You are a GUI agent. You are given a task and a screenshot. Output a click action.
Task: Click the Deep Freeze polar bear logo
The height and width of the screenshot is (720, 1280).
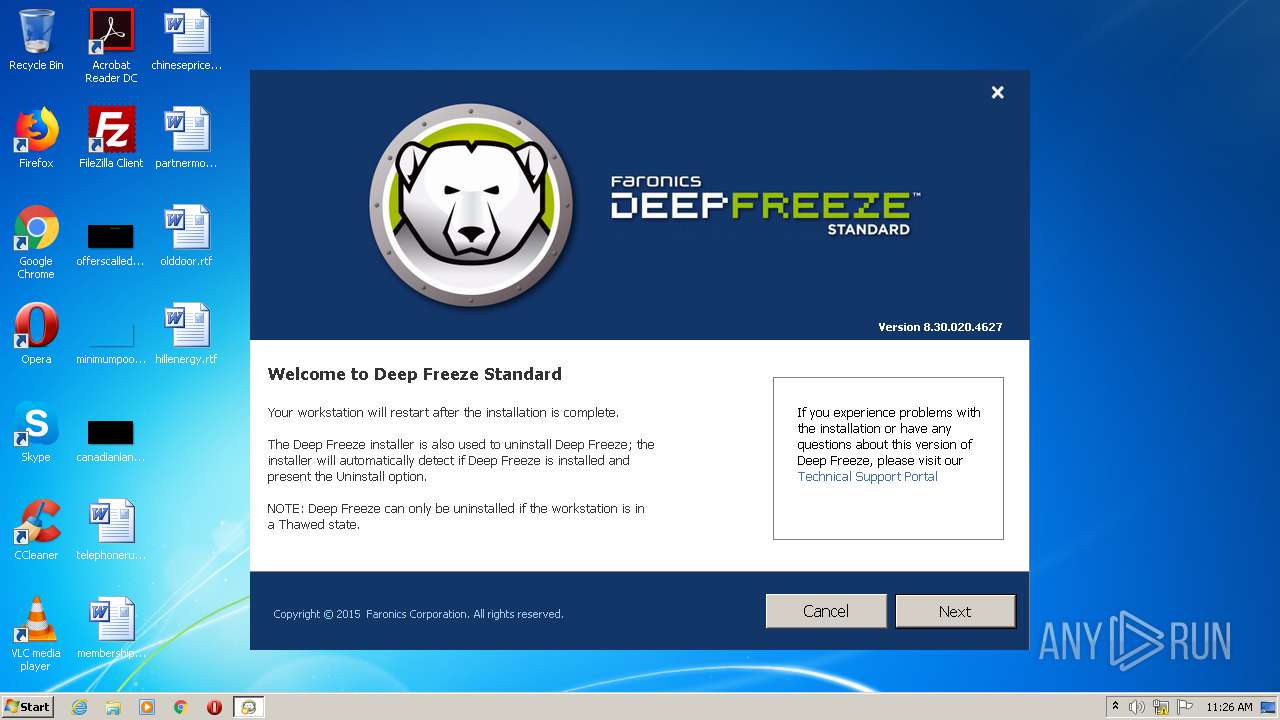click(471, 206)
